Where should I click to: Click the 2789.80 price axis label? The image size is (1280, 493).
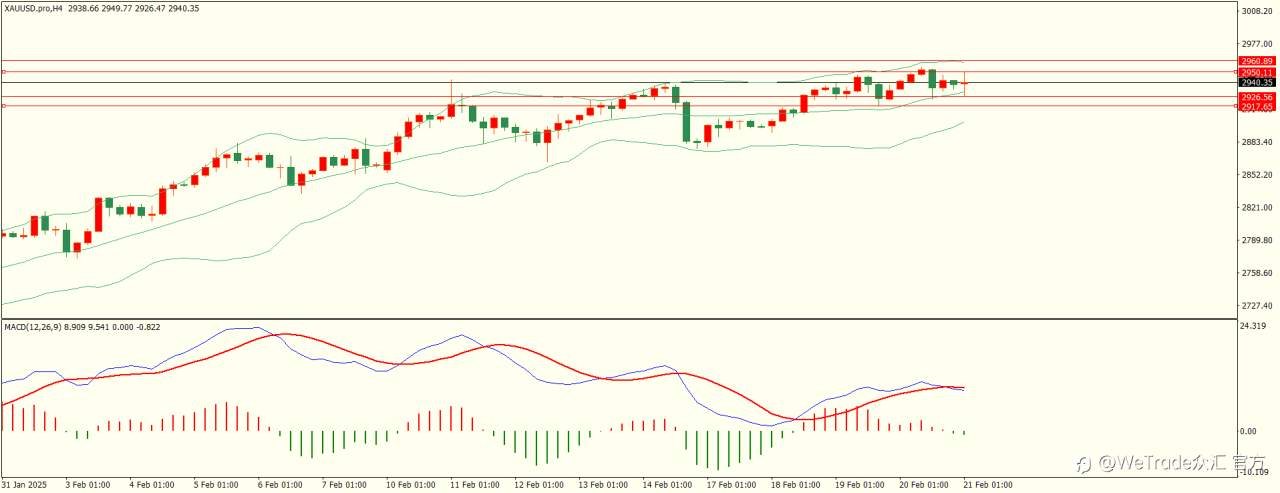[x=1257, y=240]
